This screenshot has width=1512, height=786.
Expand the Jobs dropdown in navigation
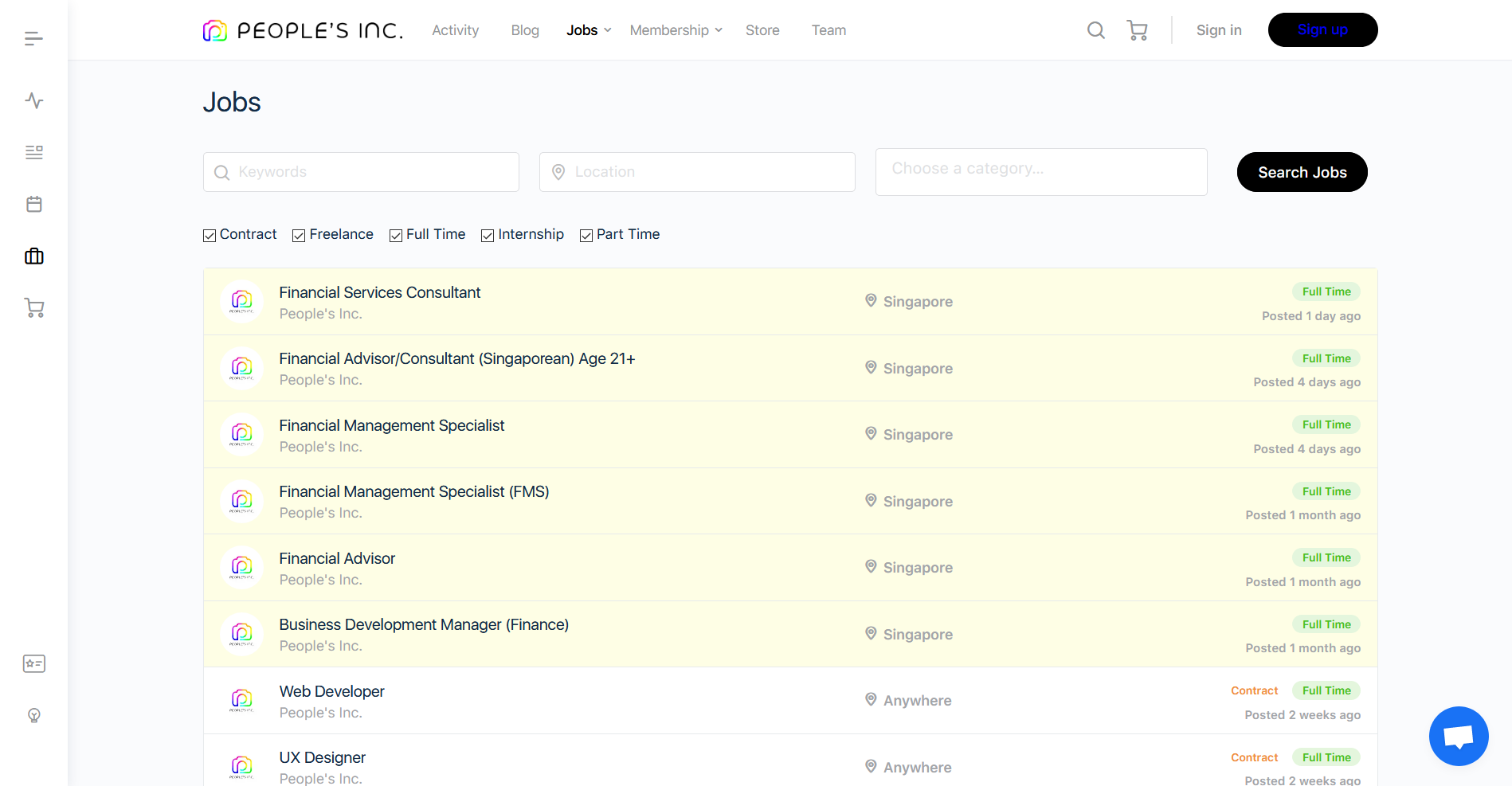(x=589, y=30)
